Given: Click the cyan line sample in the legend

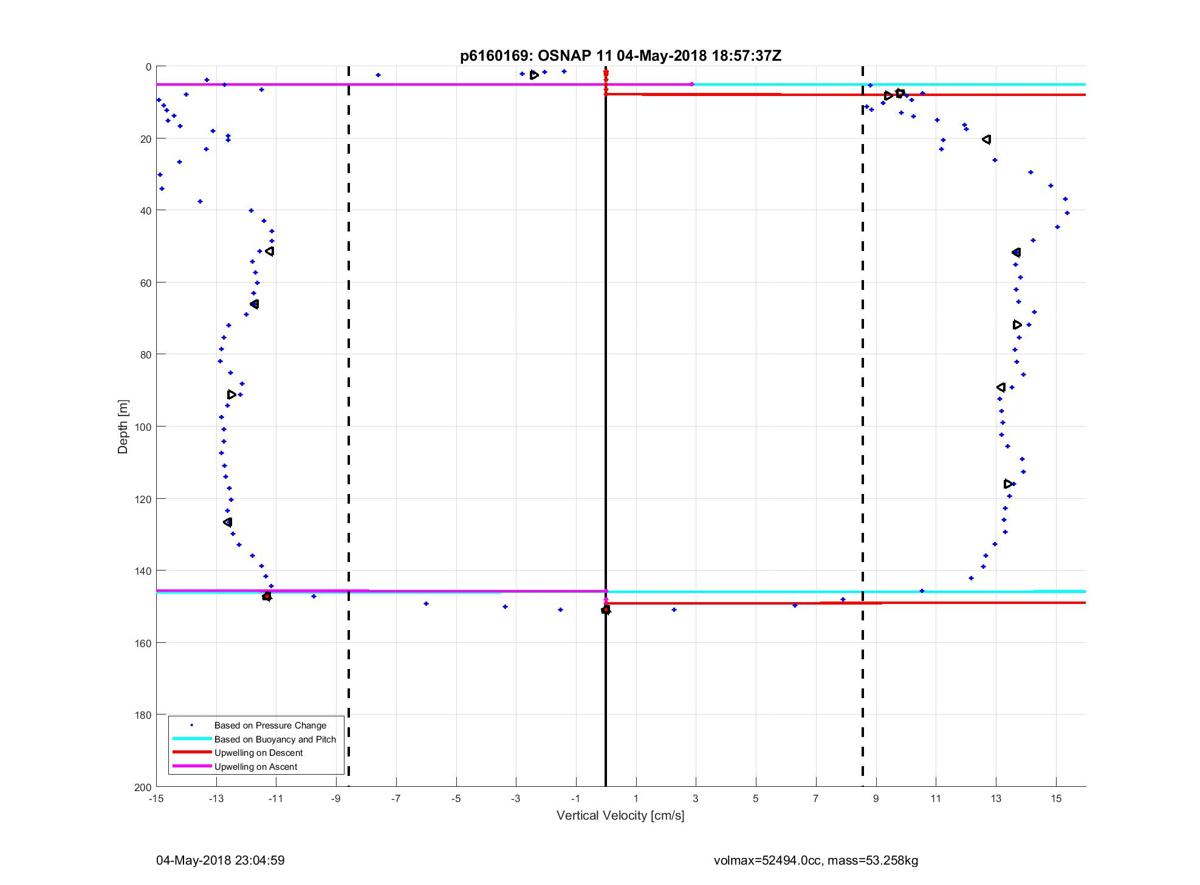Looking at the screenshot, I should click(191, 739).
